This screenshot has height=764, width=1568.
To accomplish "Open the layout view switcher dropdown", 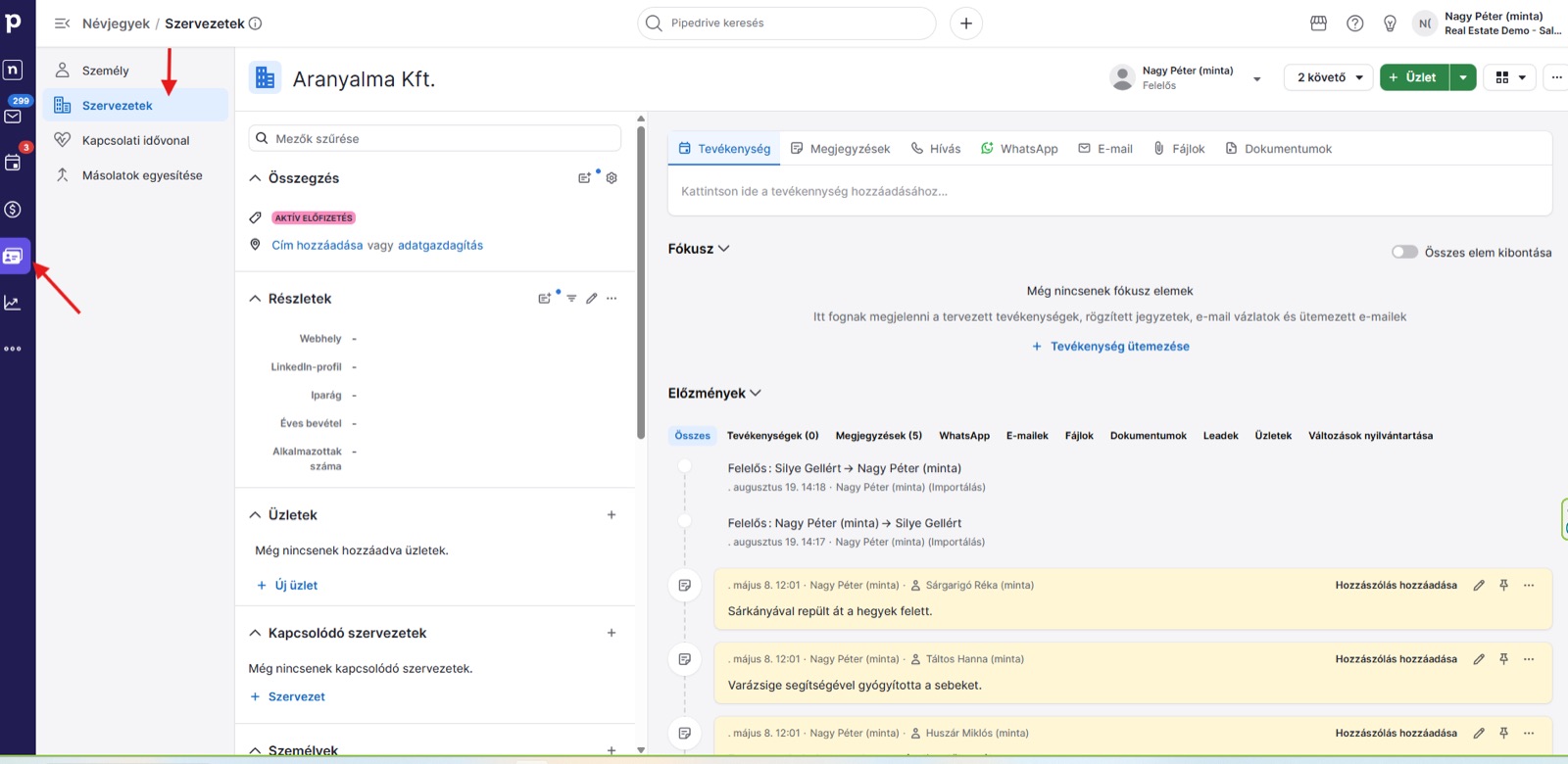I will click(1510, 77).
